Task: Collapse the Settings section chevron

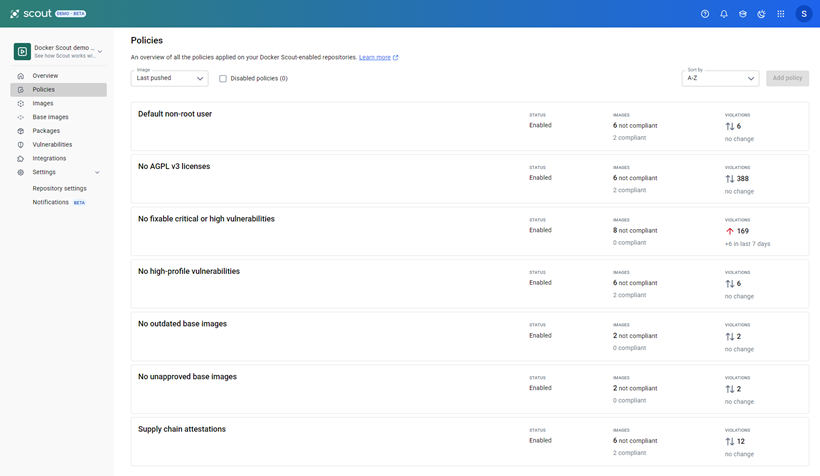Action: [97, 172]
